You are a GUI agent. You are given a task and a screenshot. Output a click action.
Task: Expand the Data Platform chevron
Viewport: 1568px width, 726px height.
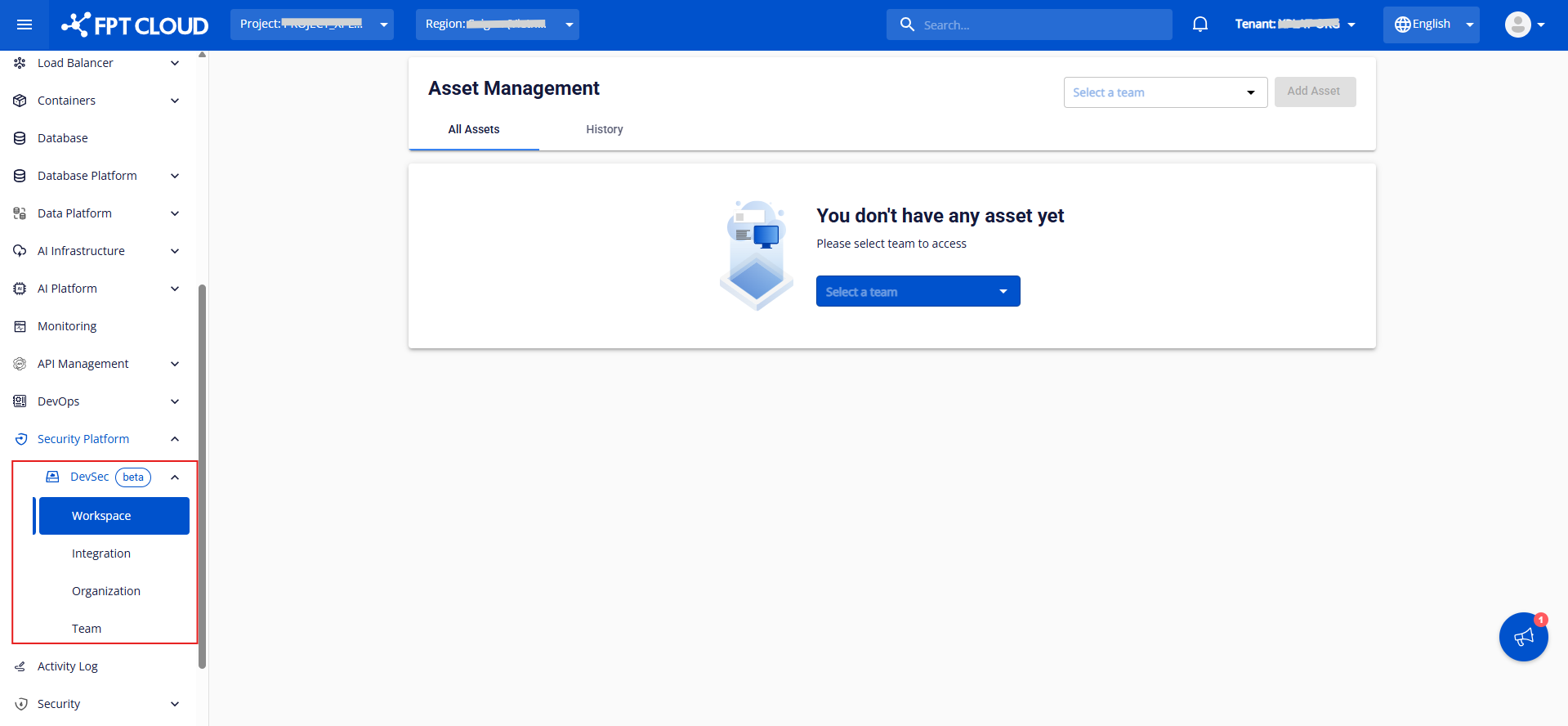175,213
